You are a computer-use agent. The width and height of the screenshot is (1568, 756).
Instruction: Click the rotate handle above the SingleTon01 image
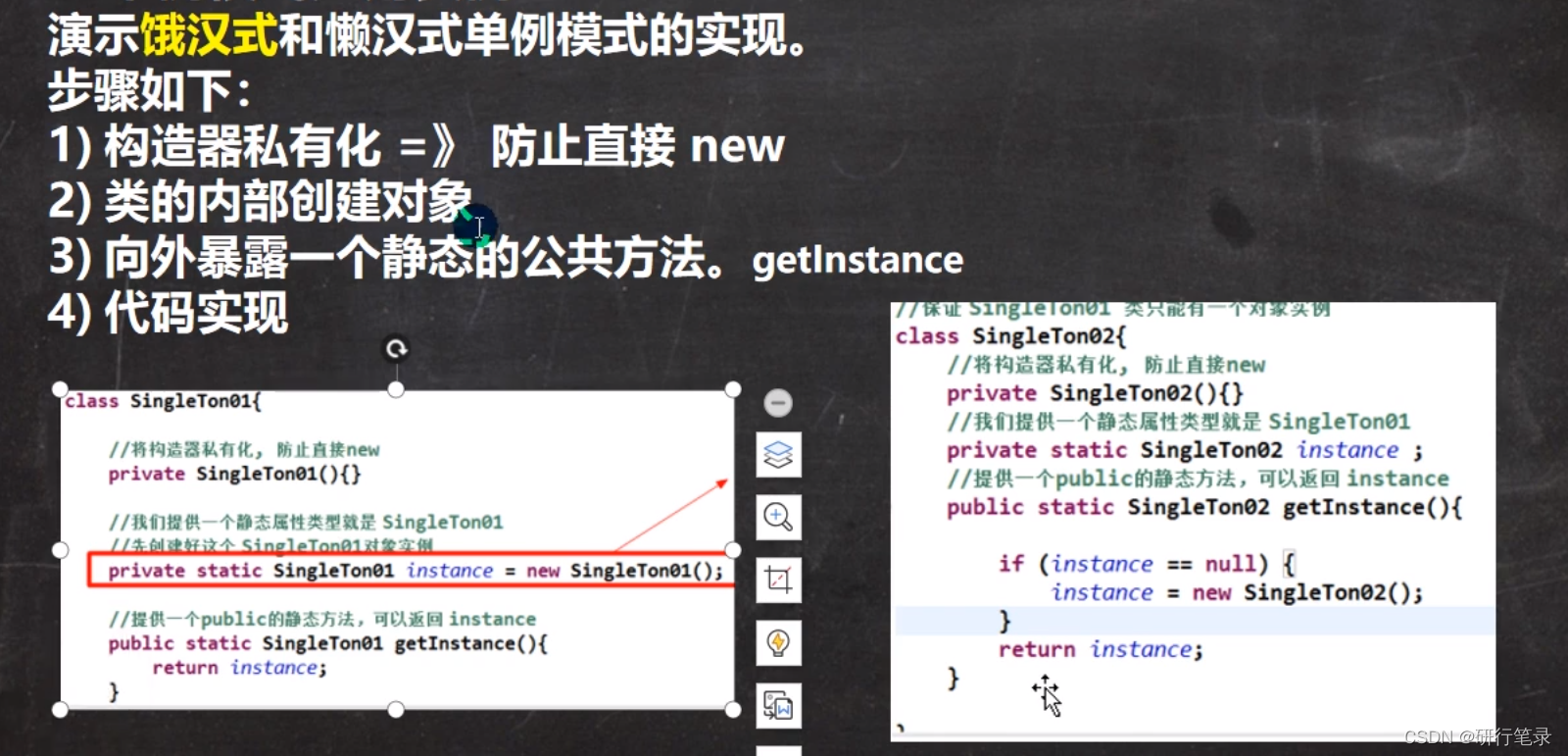[x=396, y=349]
